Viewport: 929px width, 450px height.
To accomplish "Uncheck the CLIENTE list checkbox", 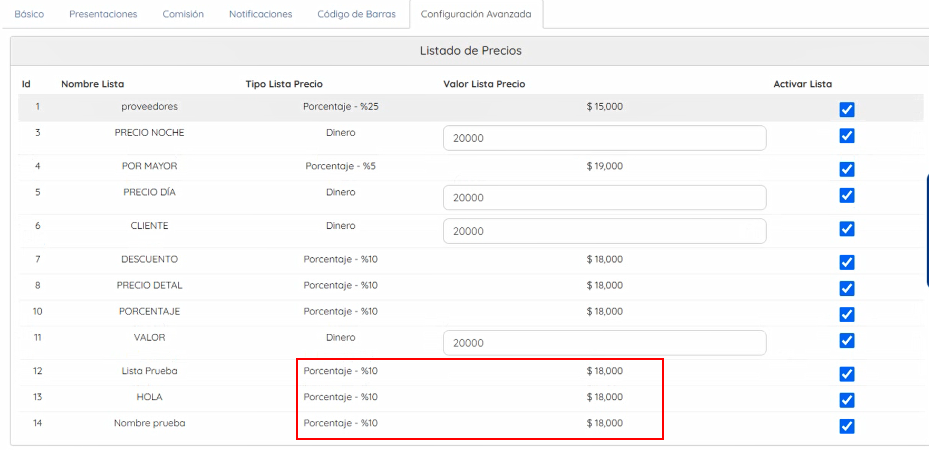I will (847, 229).
